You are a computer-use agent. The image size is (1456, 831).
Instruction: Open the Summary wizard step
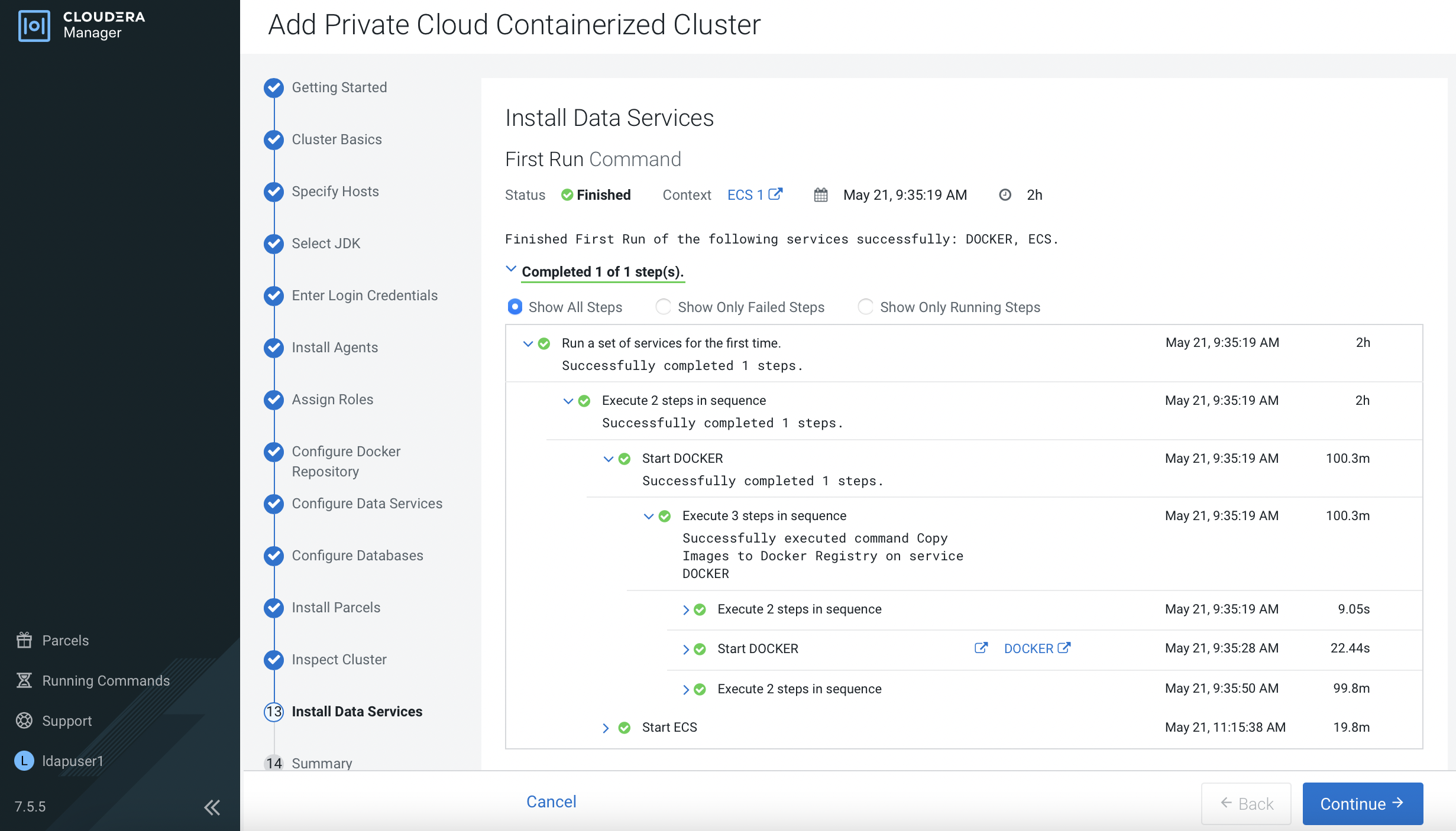[x=321, y=763]
